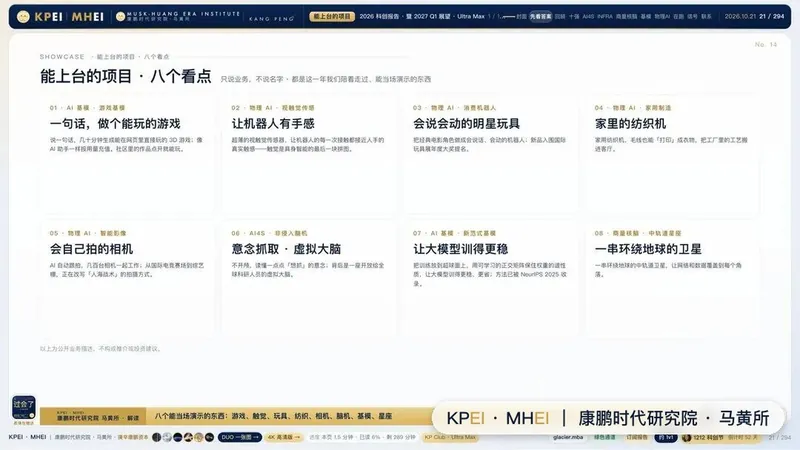Click the KPEI smiley logo icon
This screenshot has width=800, height=450.
pyautogui.click(x=23, y=17)
